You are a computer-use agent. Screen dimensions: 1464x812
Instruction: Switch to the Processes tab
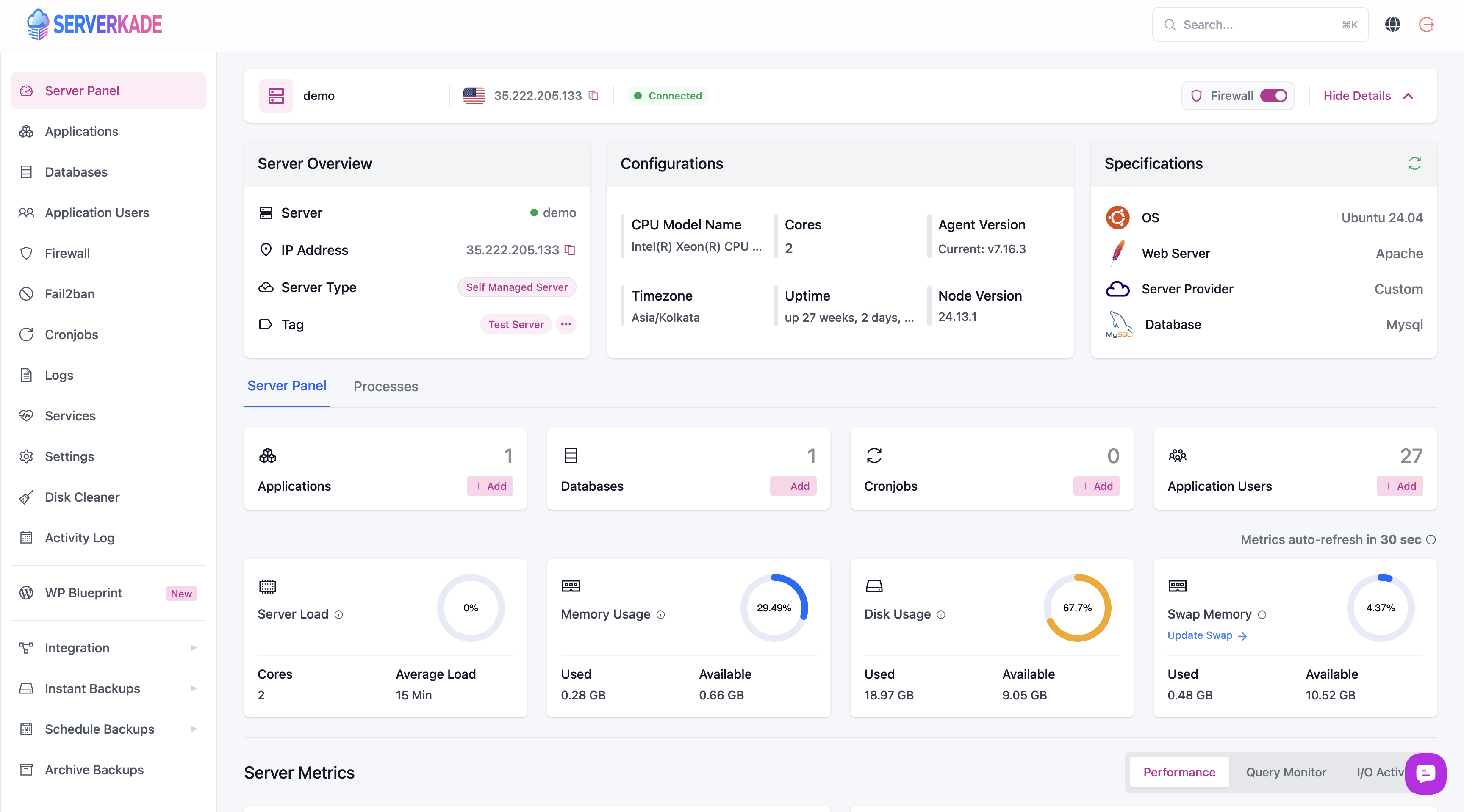click(385, 386)
